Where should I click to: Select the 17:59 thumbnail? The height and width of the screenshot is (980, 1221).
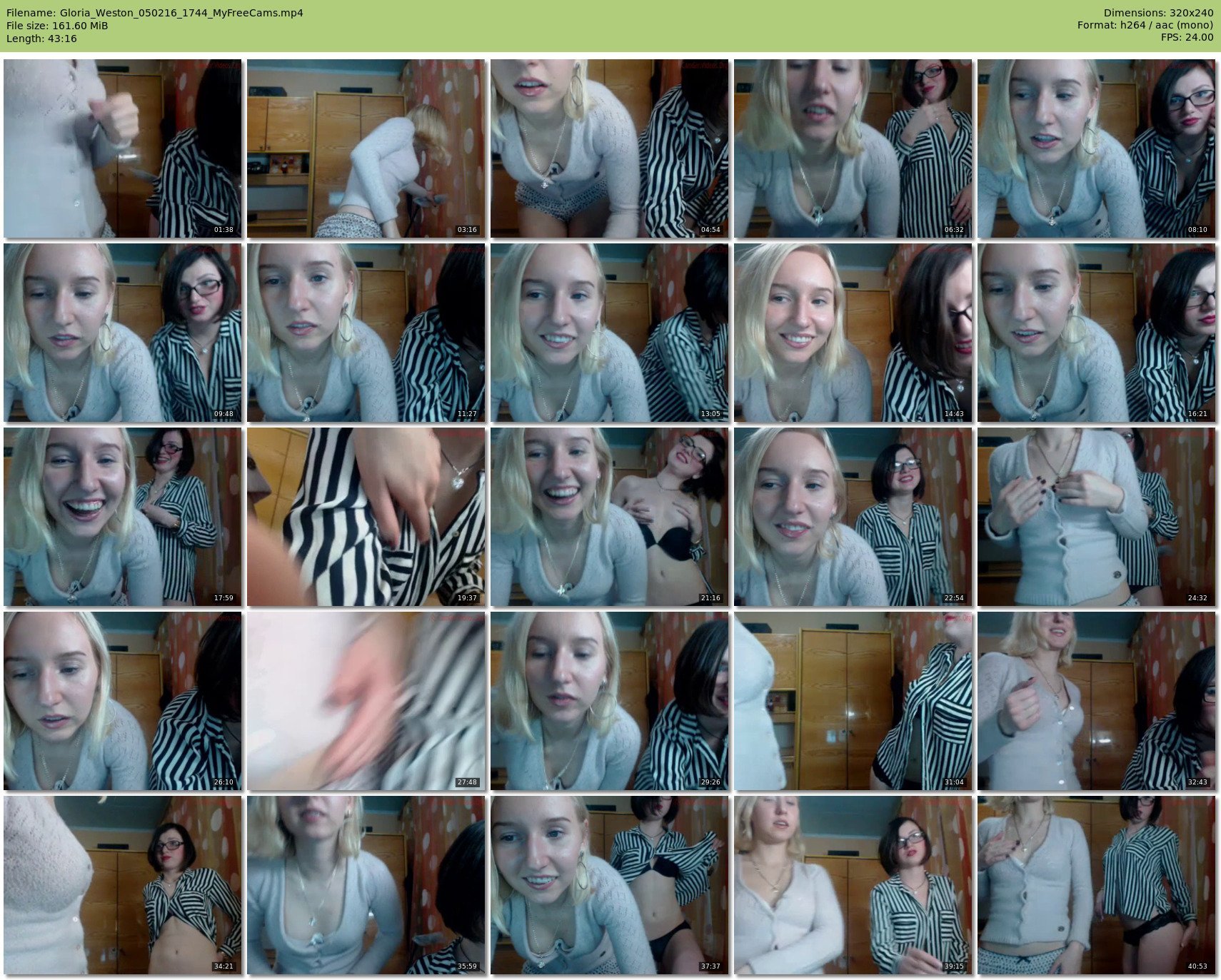tap(123, 517)
